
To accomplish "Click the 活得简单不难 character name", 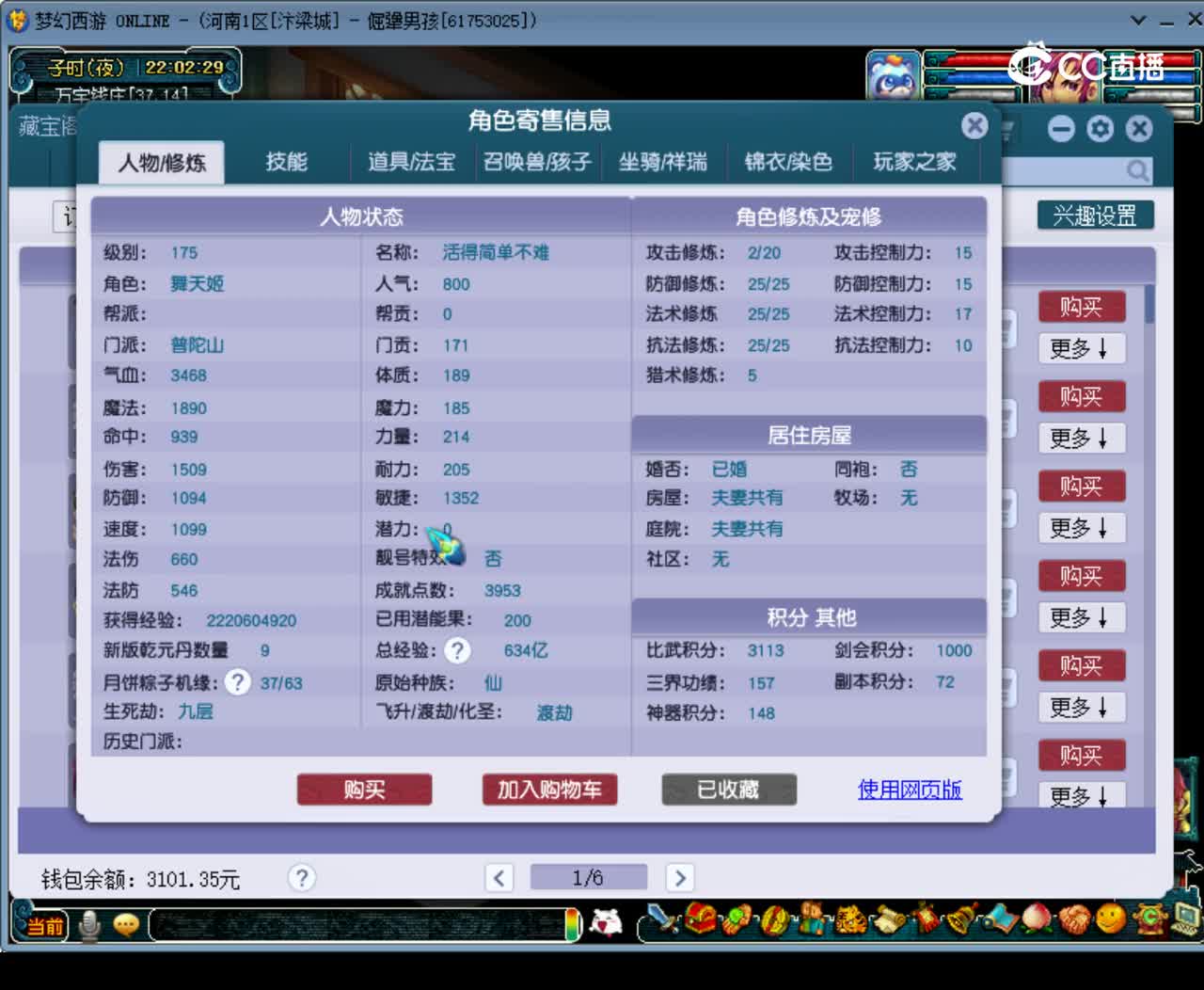I will click(496, 252).
